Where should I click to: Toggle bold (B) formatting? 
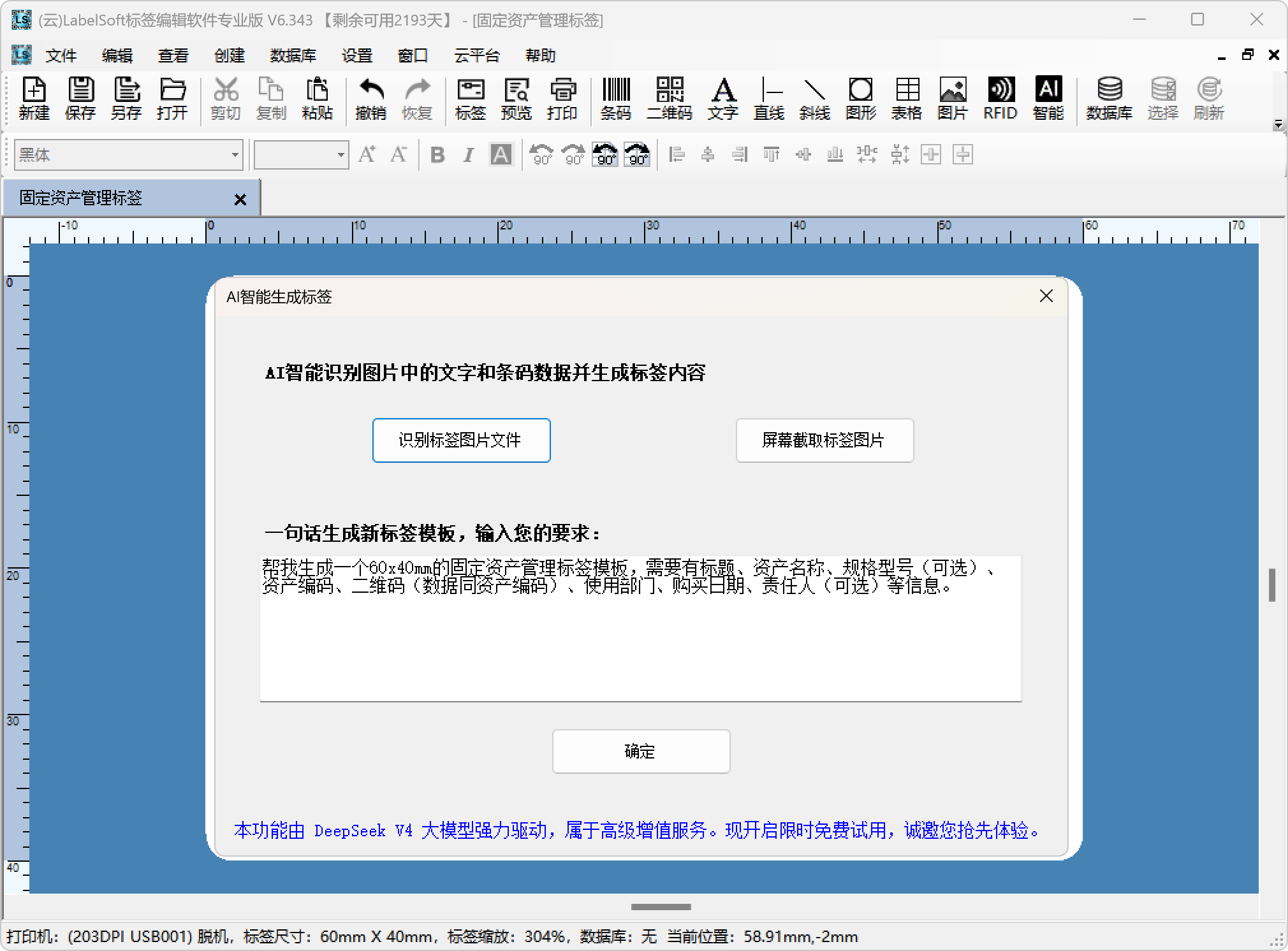point(437,155)
